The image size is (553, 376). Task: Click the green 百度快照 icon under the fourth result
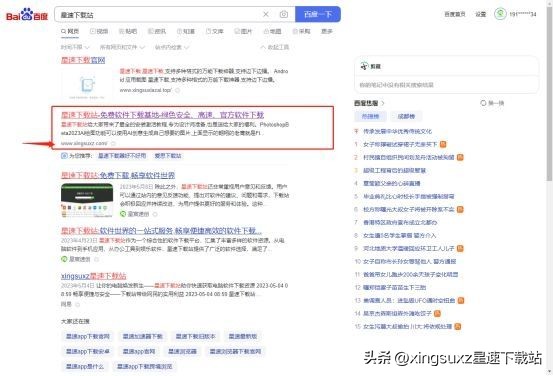(64, 259)
